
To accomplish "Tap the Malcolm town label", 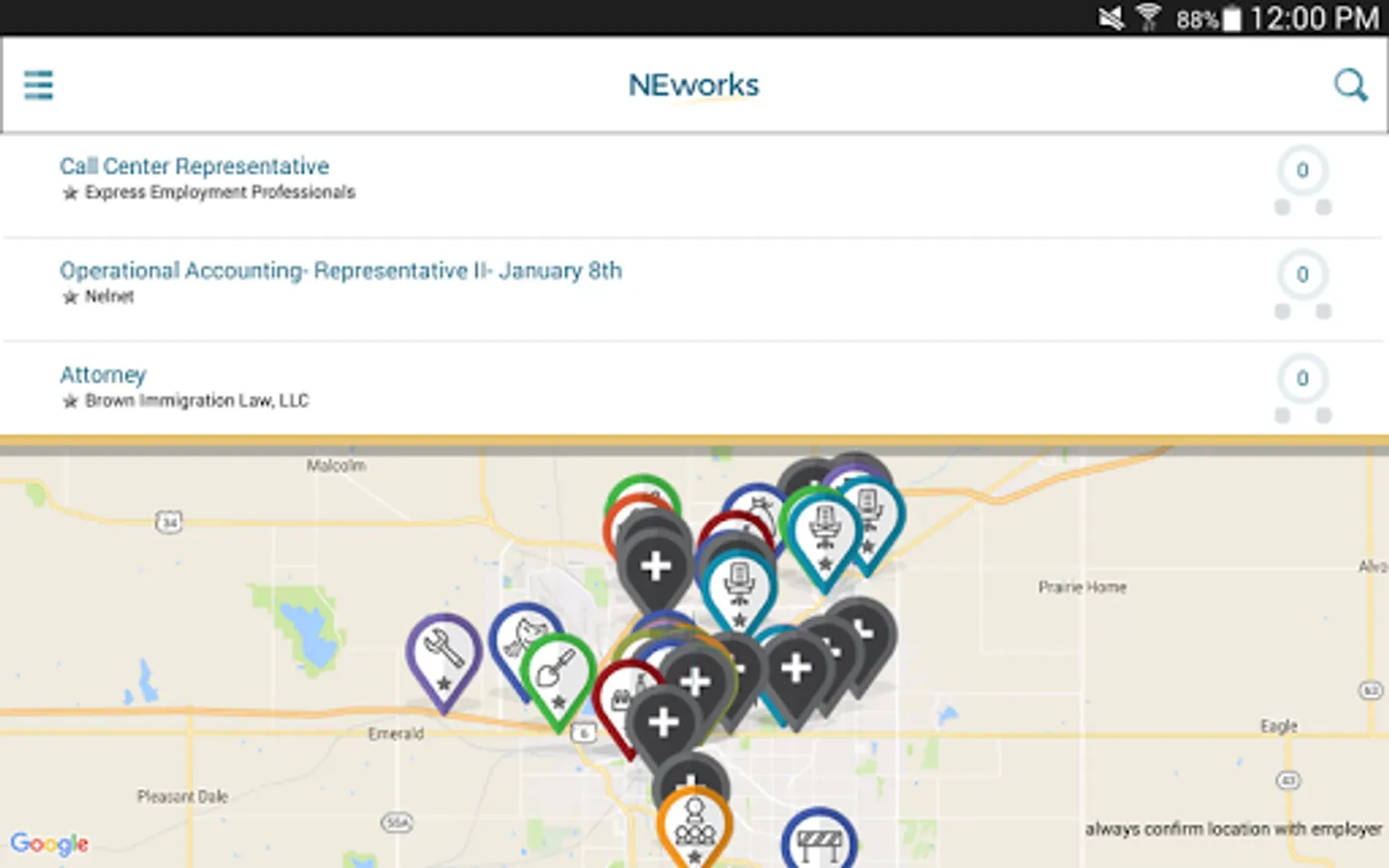I will point(336,466).
